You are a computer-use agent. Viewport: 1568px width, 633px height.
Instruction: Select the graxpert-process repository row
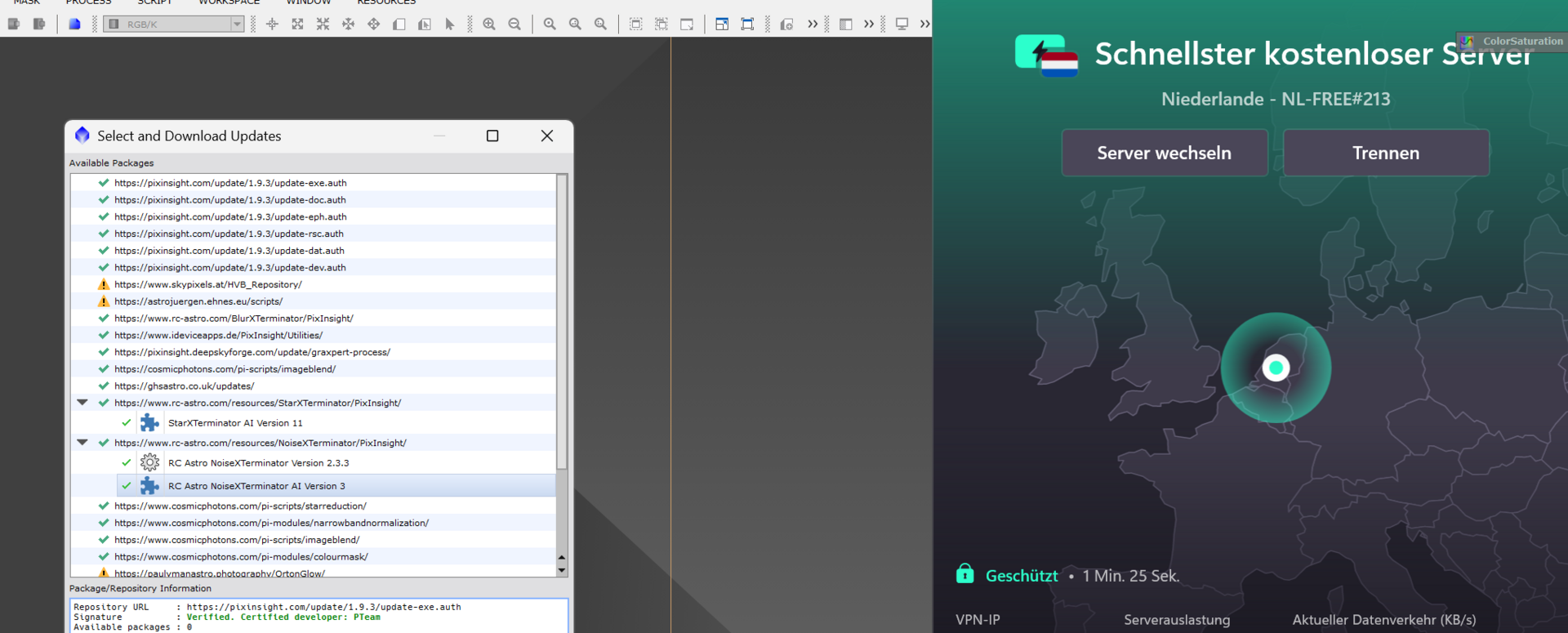point(313,352)
